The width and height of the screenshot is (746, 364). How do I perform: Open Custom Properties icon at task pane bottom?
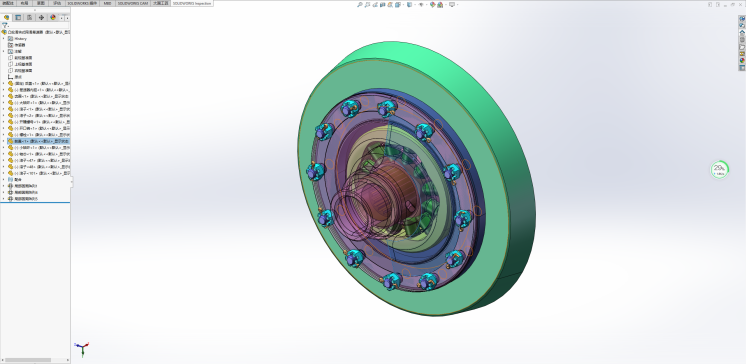coord(742,68)
